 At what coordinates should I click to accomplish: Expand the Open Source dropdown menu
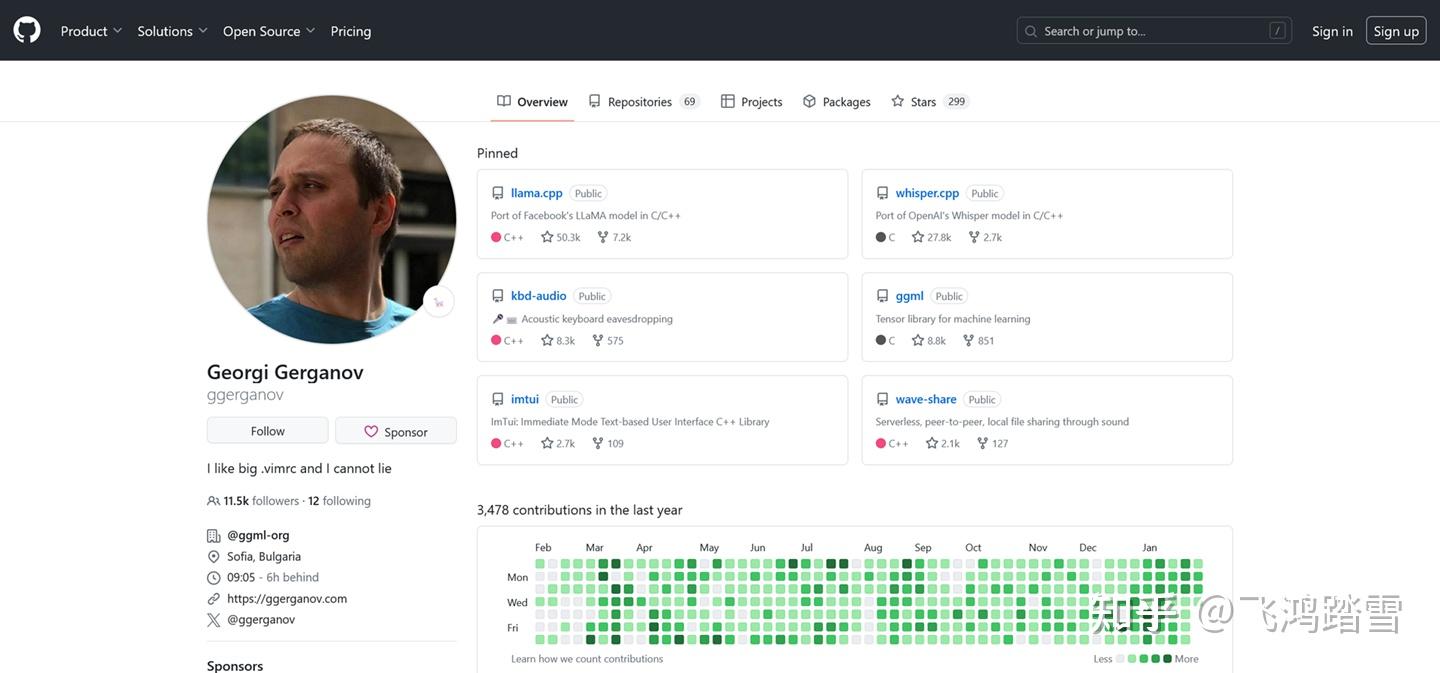click(269, 31)
